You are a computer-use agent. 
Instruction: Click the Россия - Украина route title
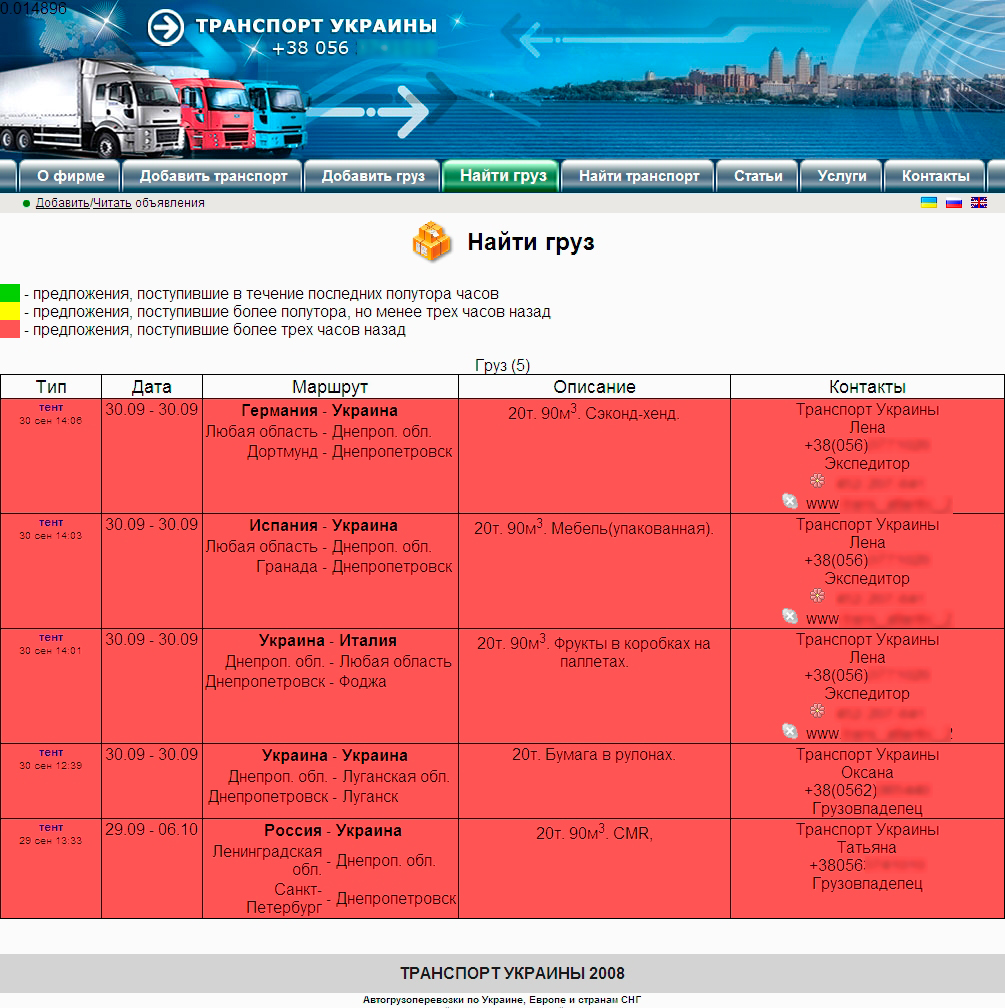click(x=333, y=831)
